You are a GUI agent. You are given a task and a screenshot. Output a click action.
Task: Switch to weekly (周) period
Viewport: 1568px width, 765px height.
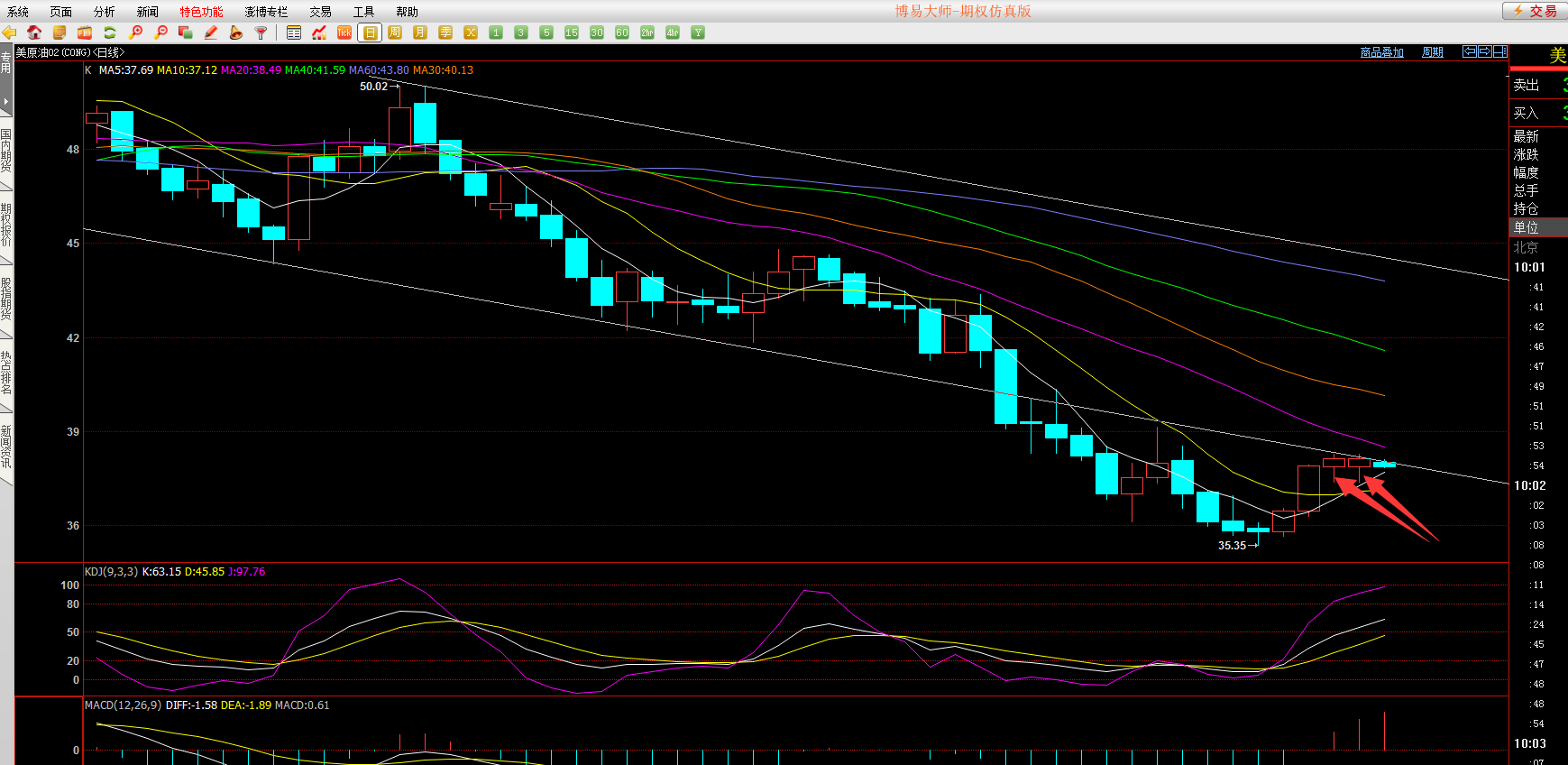(x=395, y=32)
